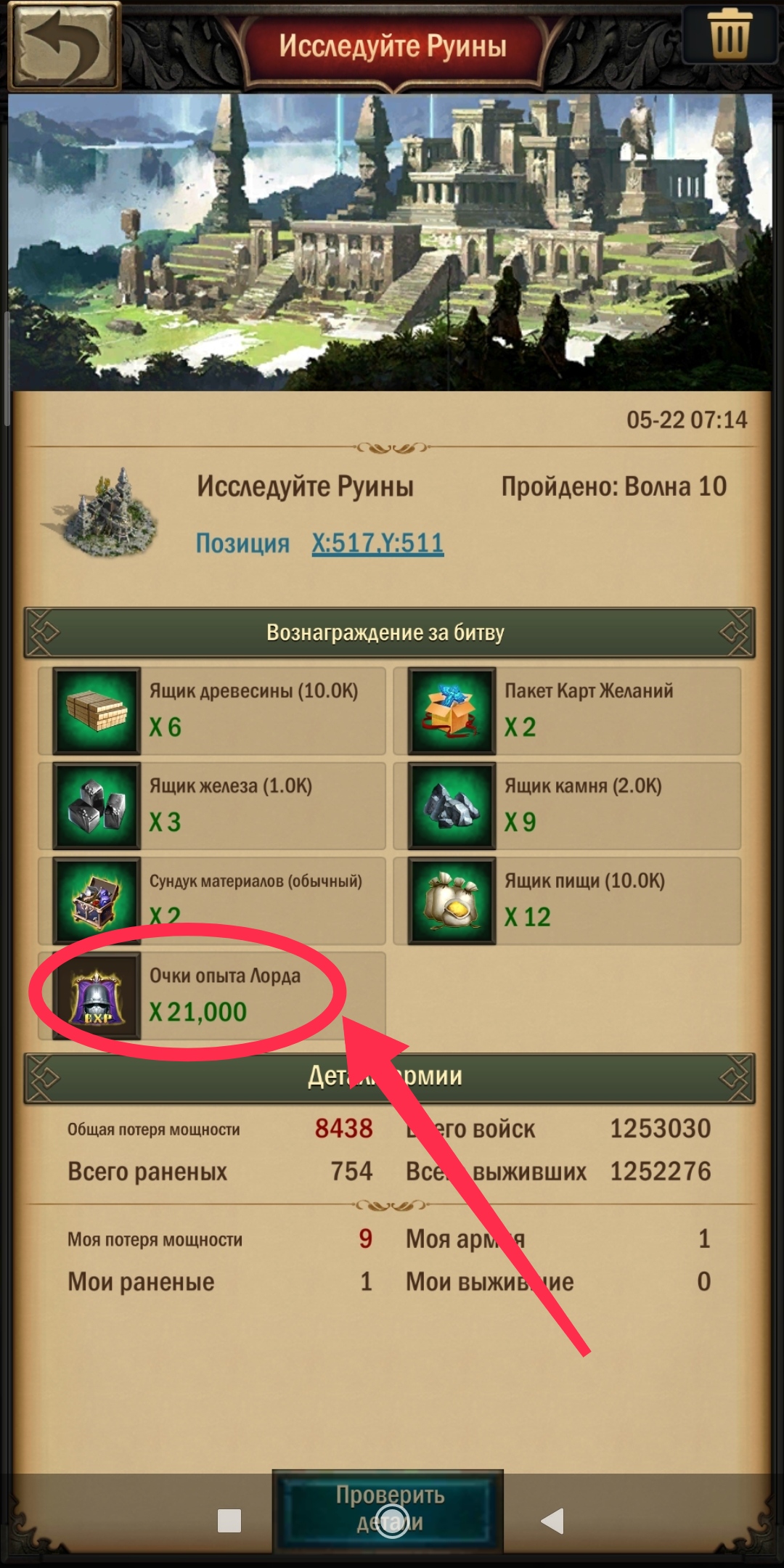Viewport: 784px width, 1568px height.
Task: Tap the stone box reward icon
Action: click(452, 807)
